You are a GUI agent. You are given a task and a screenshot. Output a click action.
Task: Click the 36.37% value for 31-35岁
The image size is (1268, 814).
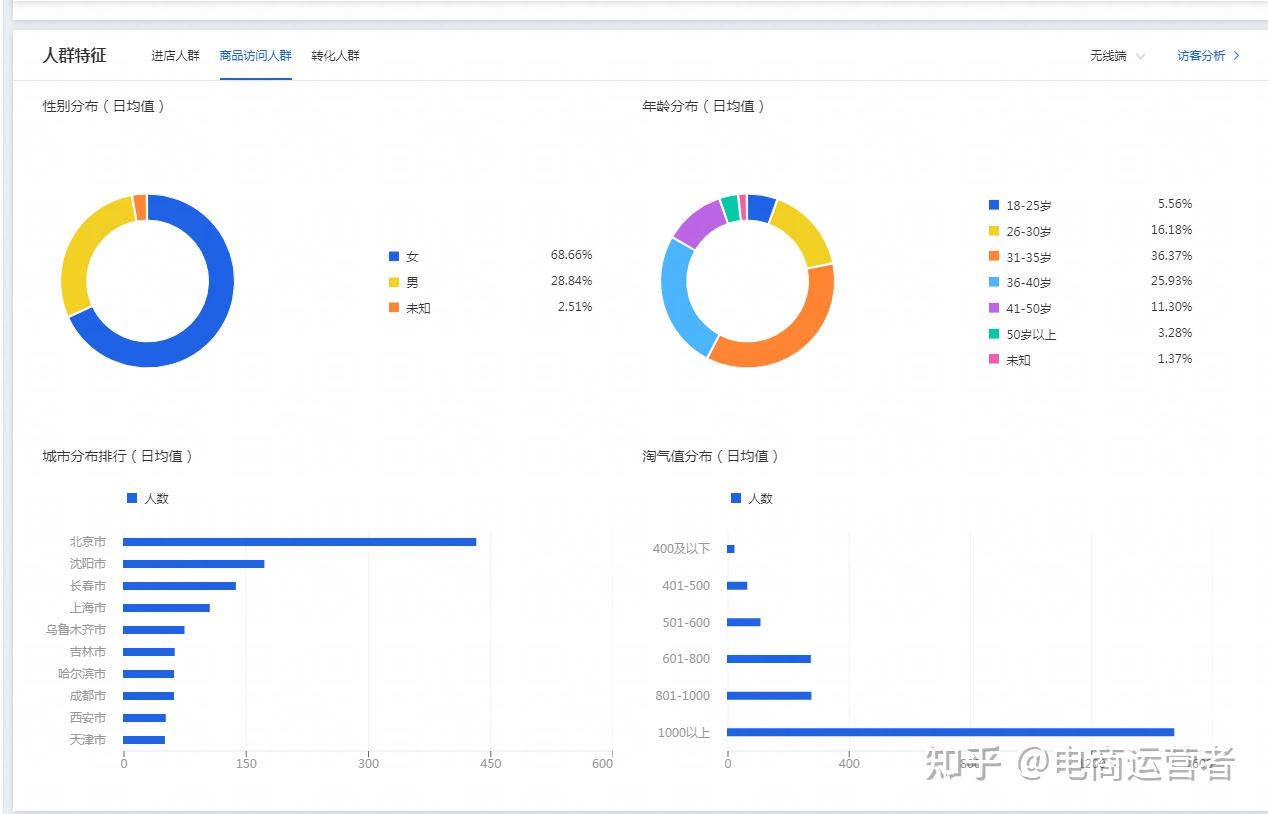pos(1171,256)
